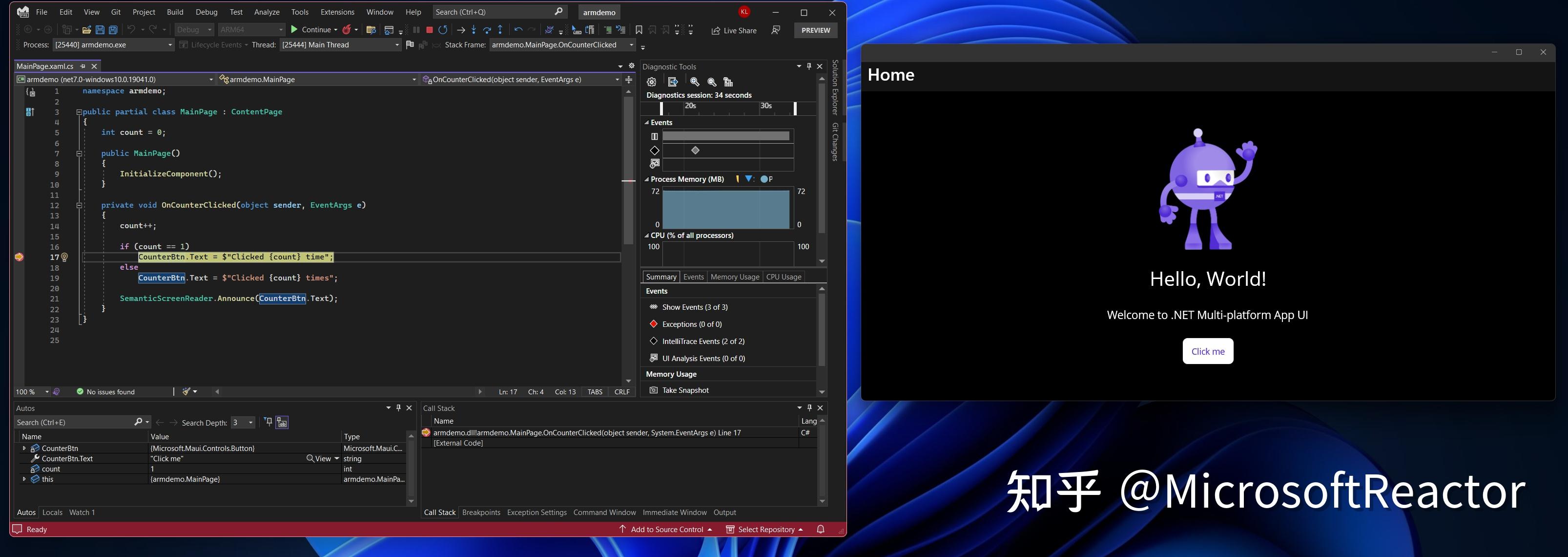Take a memory snapshot
Screen dimensions: 1568x557
(685, 390)
